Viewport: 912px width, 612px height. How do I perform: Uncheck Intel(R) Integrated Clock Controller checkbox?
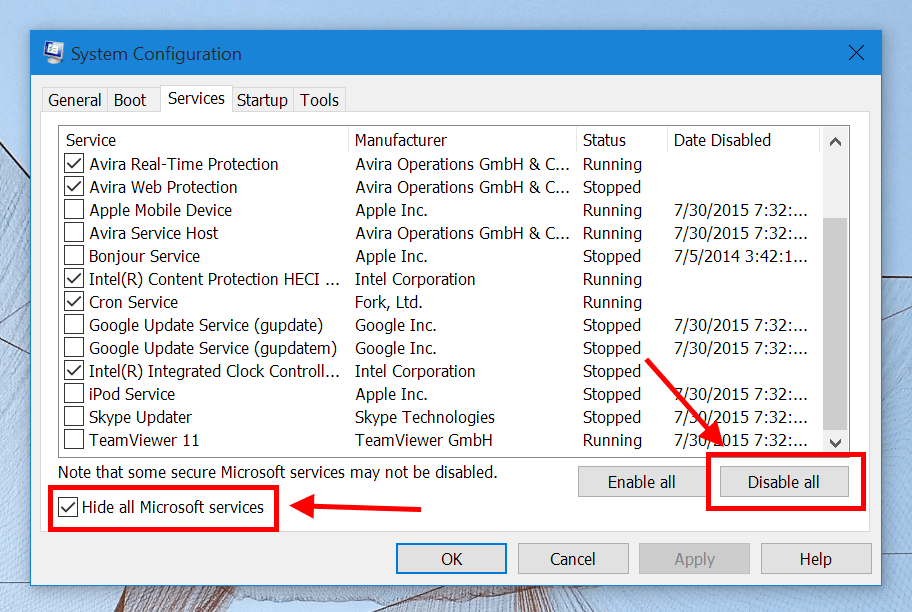[x=74, y=371]
